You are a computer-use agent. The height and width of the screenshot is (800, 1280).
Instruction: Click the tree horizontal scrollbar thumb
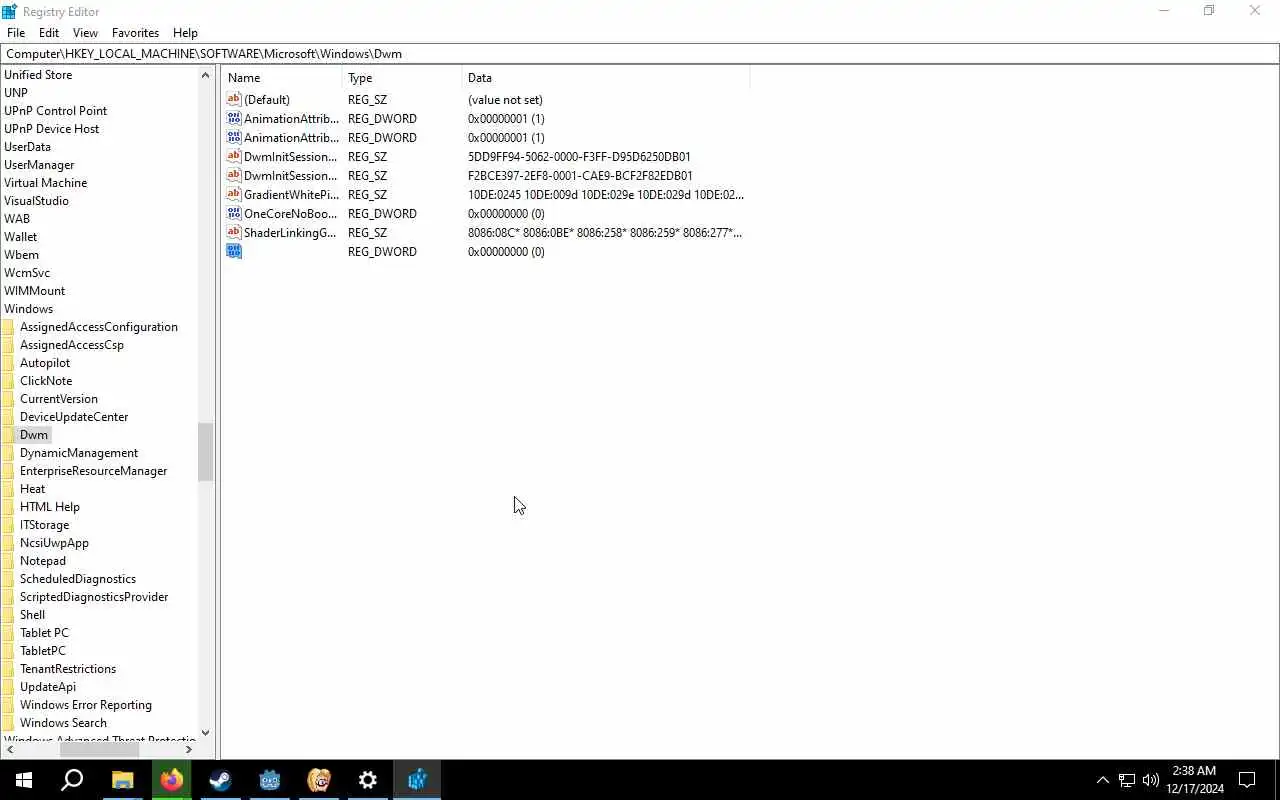[x=100, y=749]
